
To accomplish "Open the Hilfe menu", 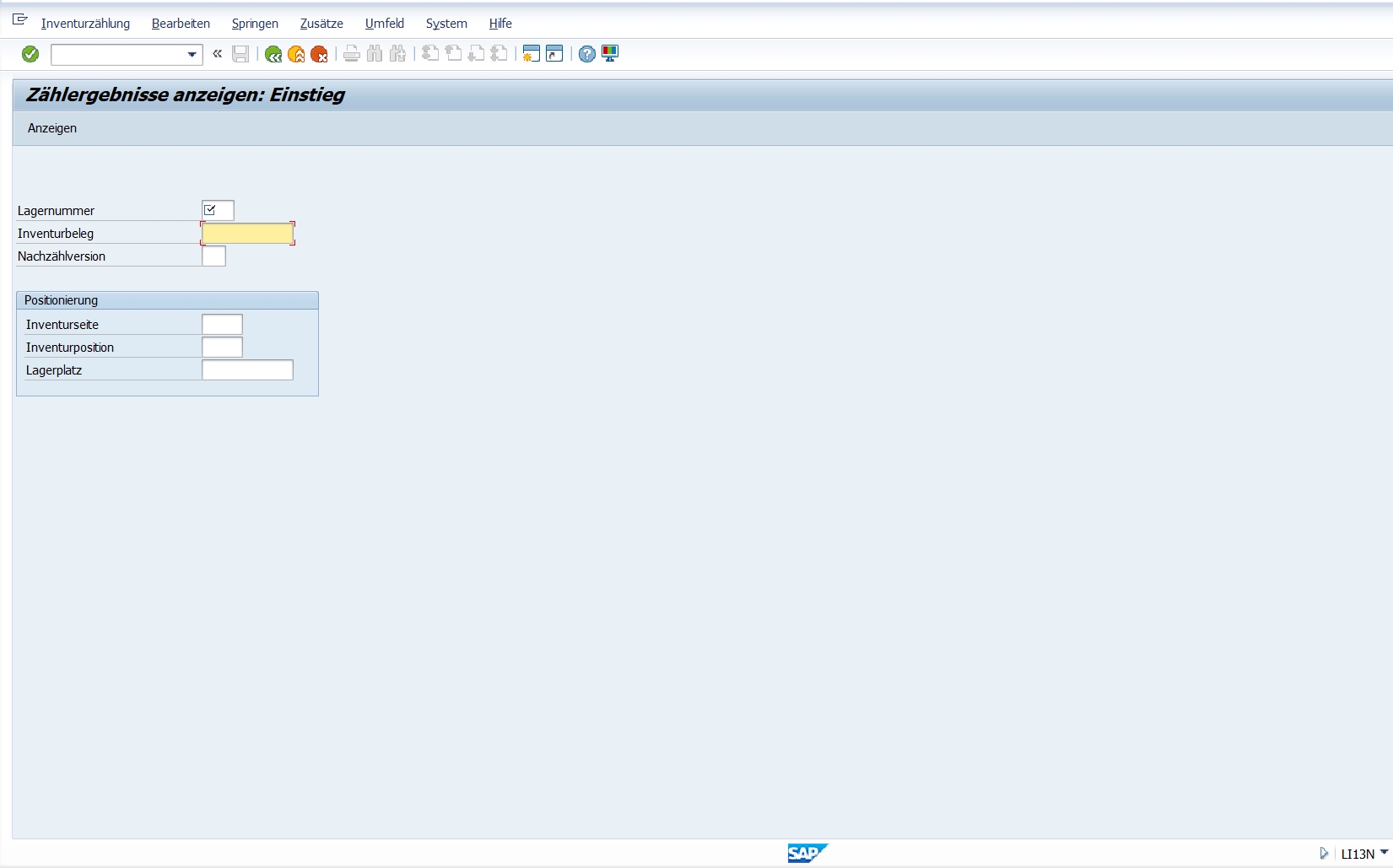I will coord(500,24).
